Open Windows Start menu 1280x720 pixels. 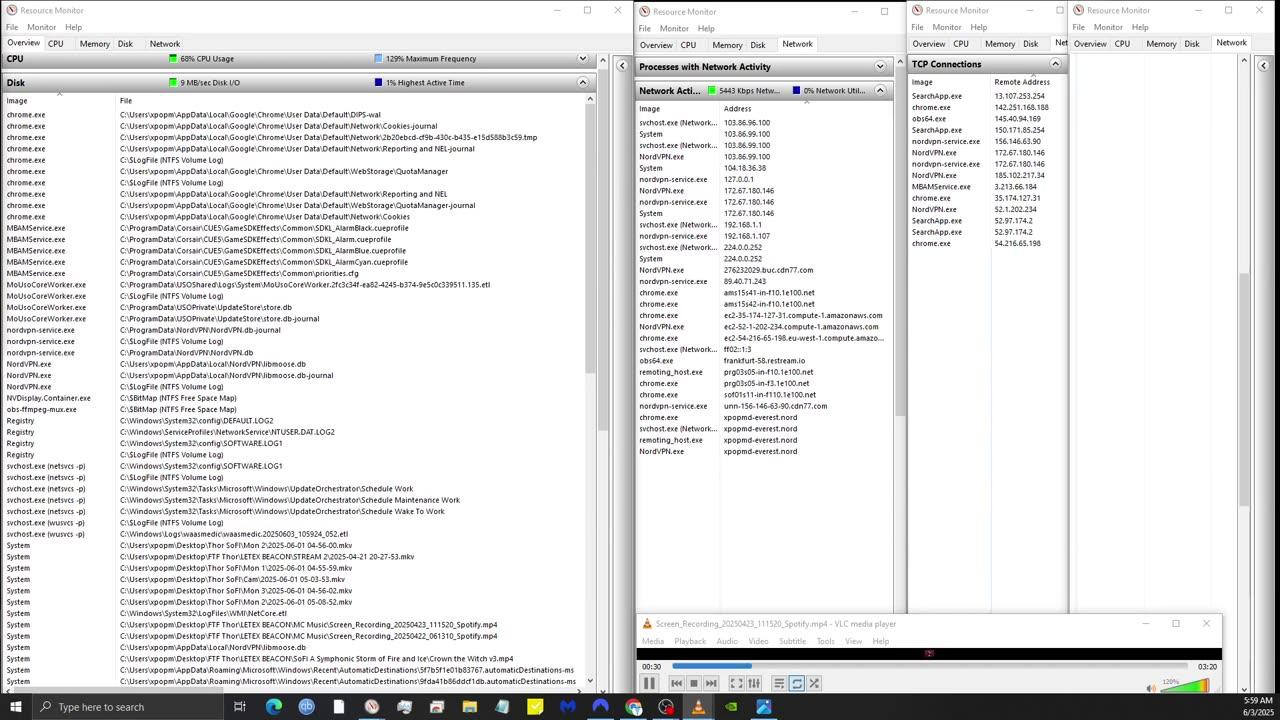tap(15, 707)
